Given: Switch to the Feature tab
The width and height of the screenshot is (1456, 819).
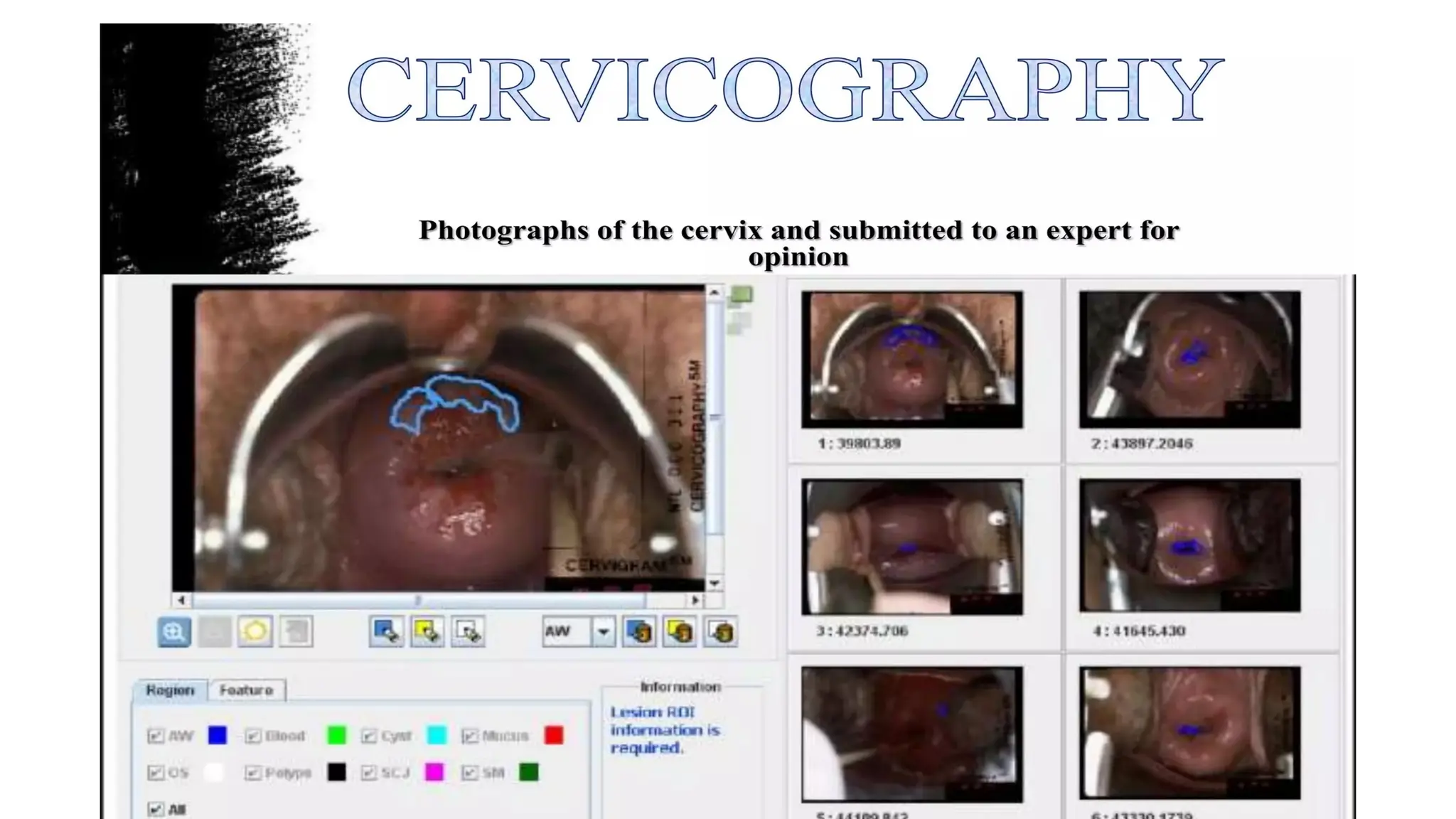Looking at the screenshot, I should point(246,690).
